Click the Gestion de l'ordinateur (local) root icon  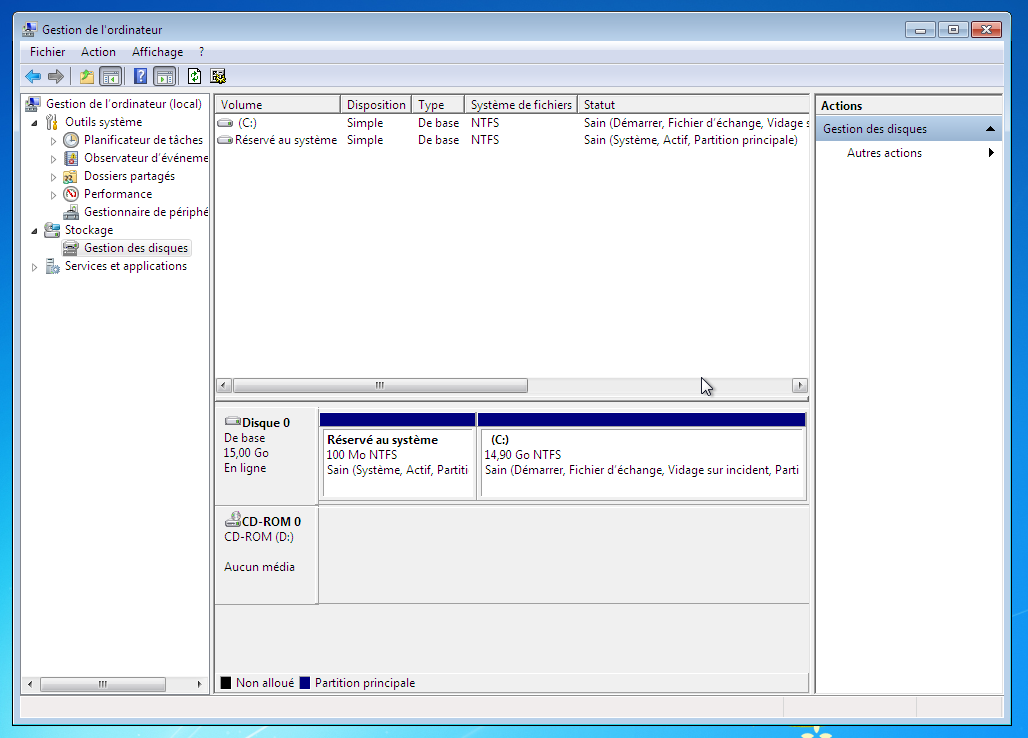32,104
